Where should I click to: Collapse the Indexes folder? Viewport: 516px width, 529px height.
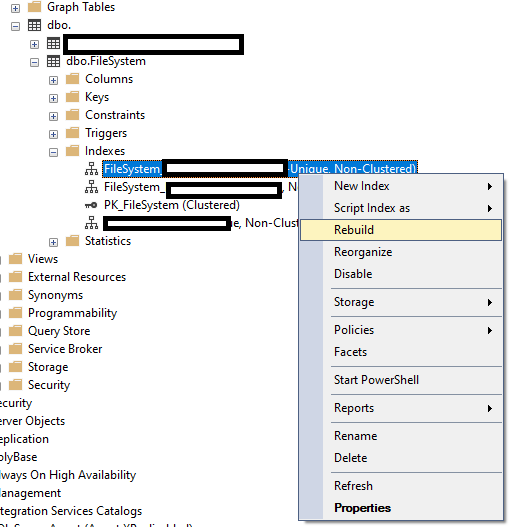point(53,152)
